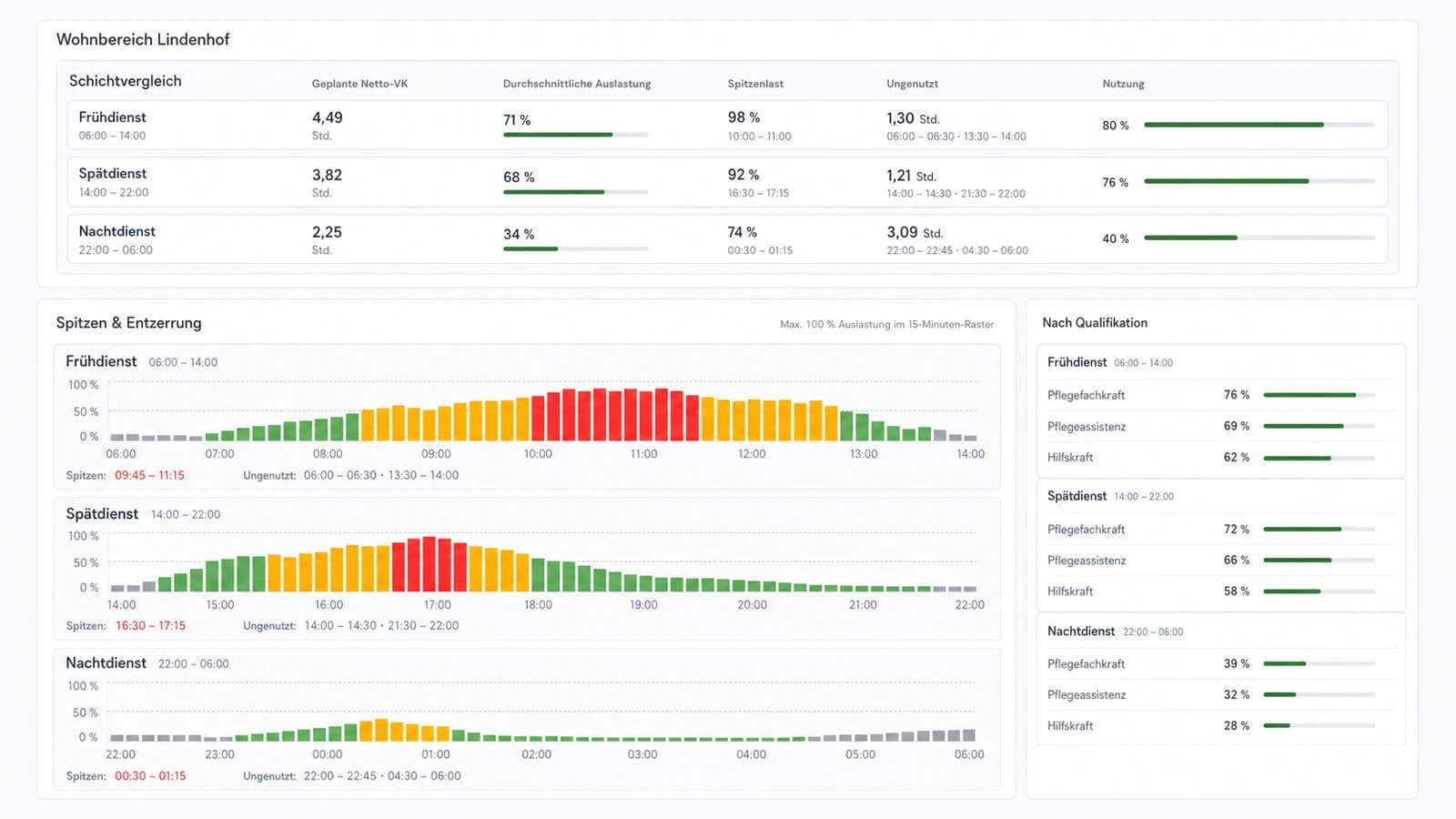This screenshot has height=819, width=1456.
Task: Select the "Nach Qualifikation" panel heading
Action: coord(1095,323)
